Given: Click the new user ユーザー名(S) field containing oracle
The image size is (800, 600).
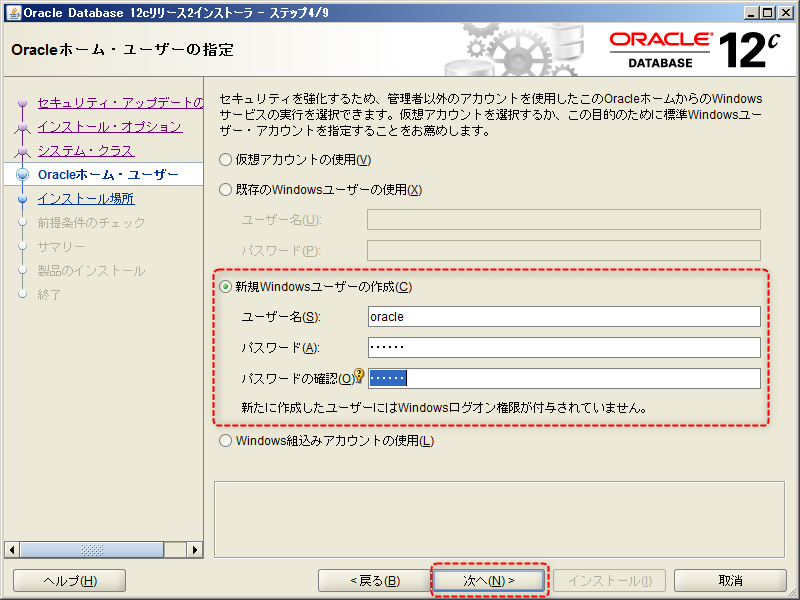Looking at the screenshot, I should 564,317.
